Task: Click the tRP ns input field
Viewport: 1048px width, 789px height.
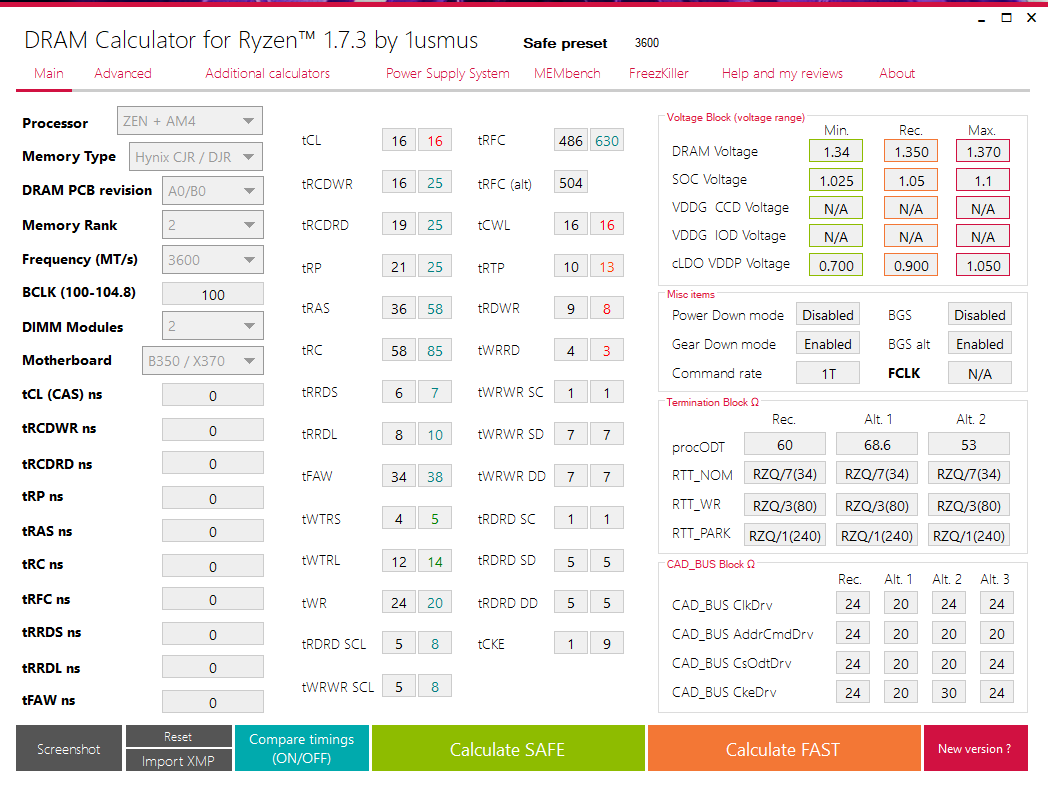Action: pyautogui.click(x=213, y=498)
